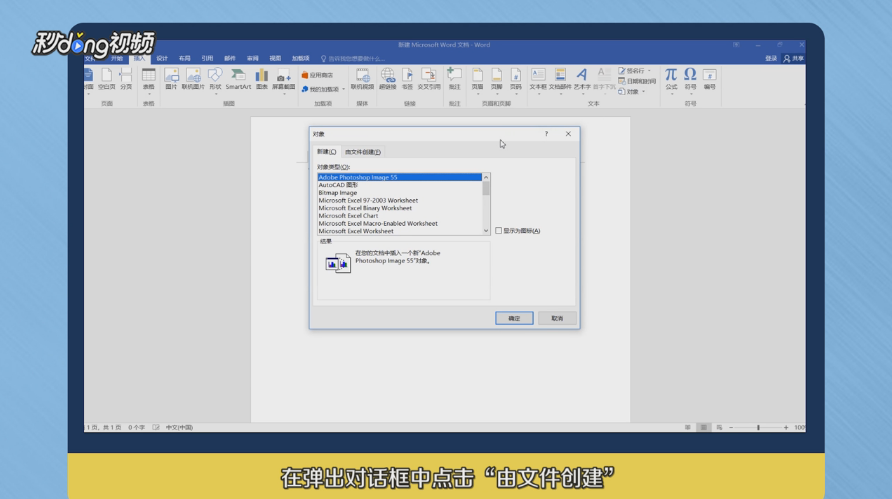Click the language indicator 中文(中国)
This screenshot has height=499, width=892.
pyautogui.click(x=179, y=427)
